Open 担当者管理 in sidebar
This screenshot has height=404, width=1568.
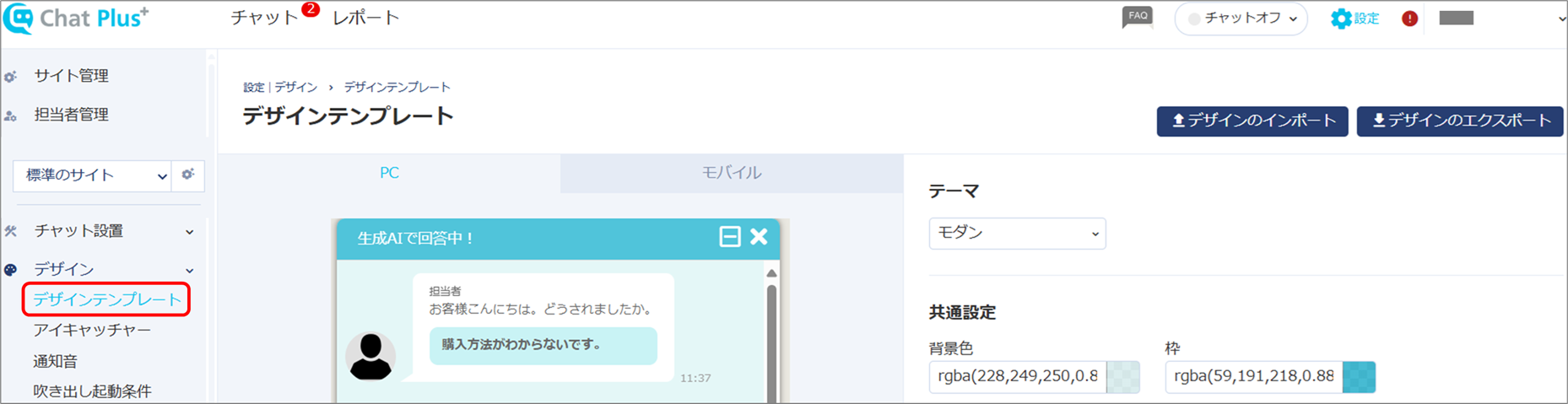71,115
